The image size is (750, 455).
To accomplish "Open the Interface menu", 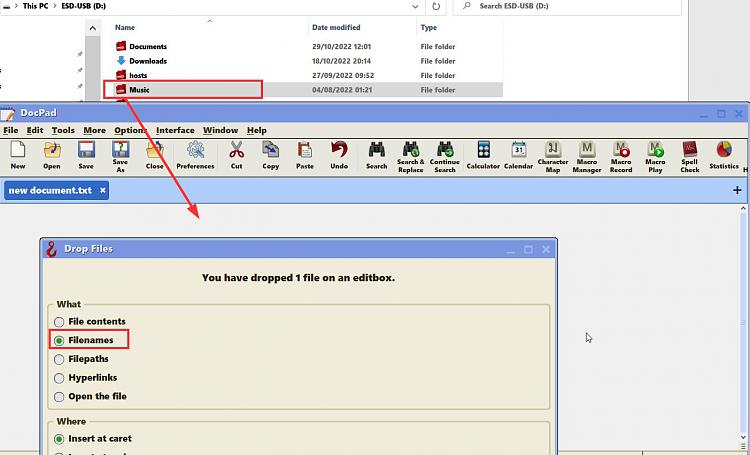I will tap(175, 130).
